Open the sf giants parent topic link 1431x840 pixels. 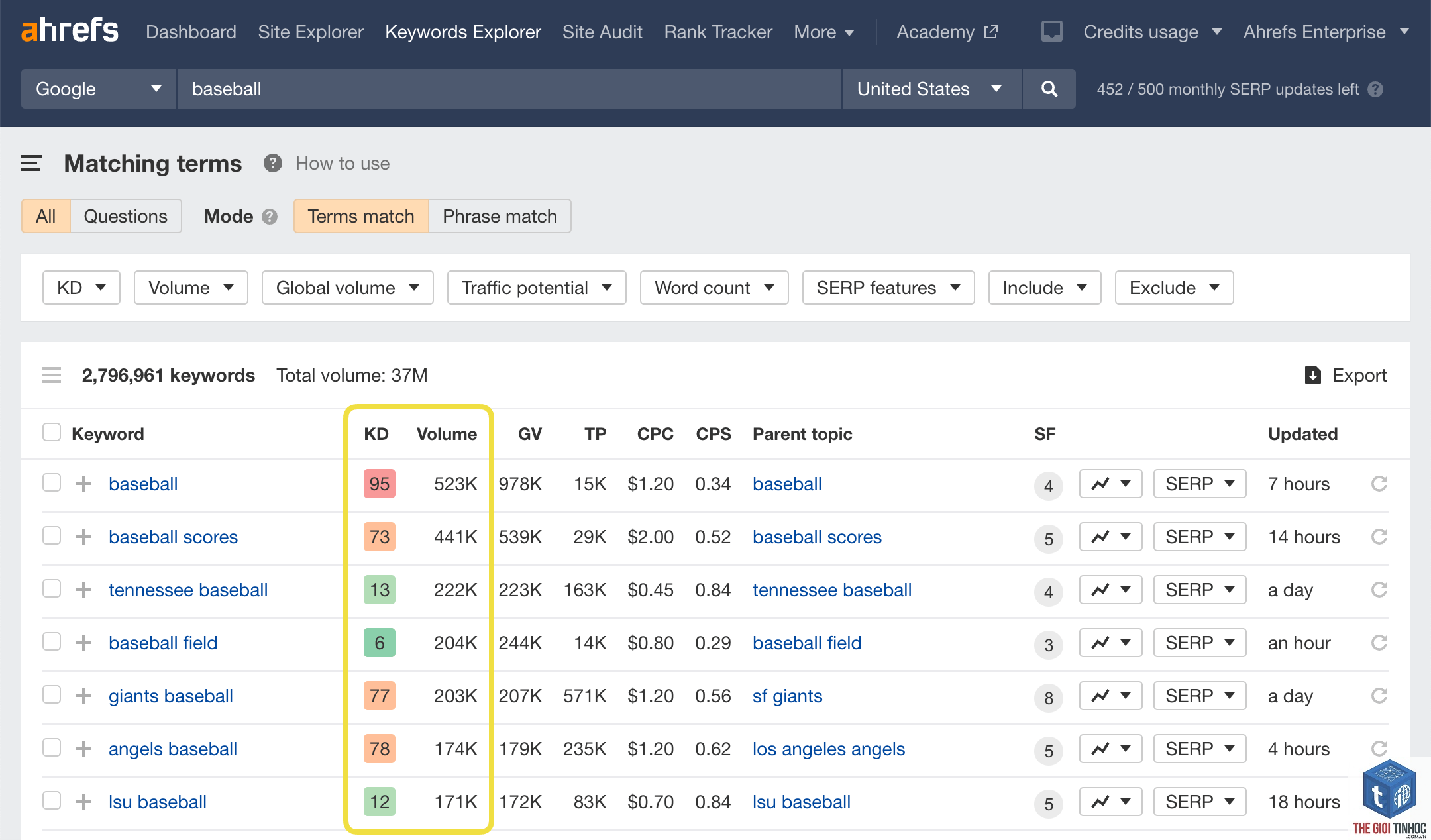(x=787, y=696)
